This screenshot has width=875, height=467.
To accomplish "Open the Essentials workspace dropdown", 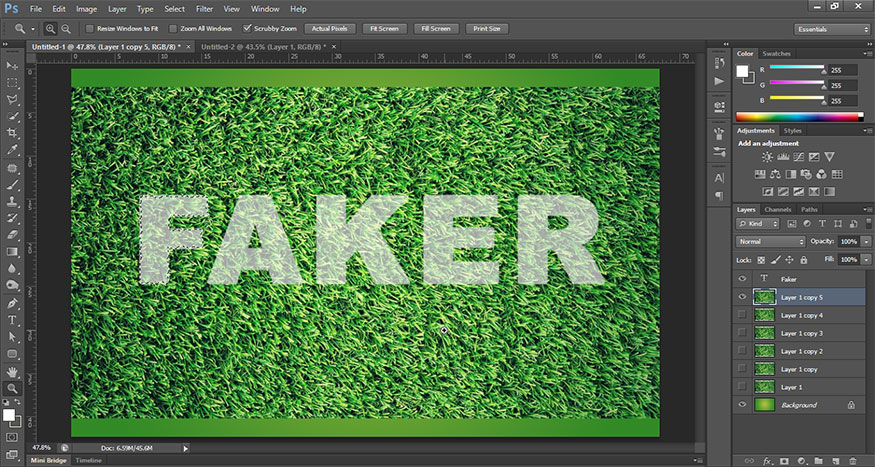I will 831,29.
